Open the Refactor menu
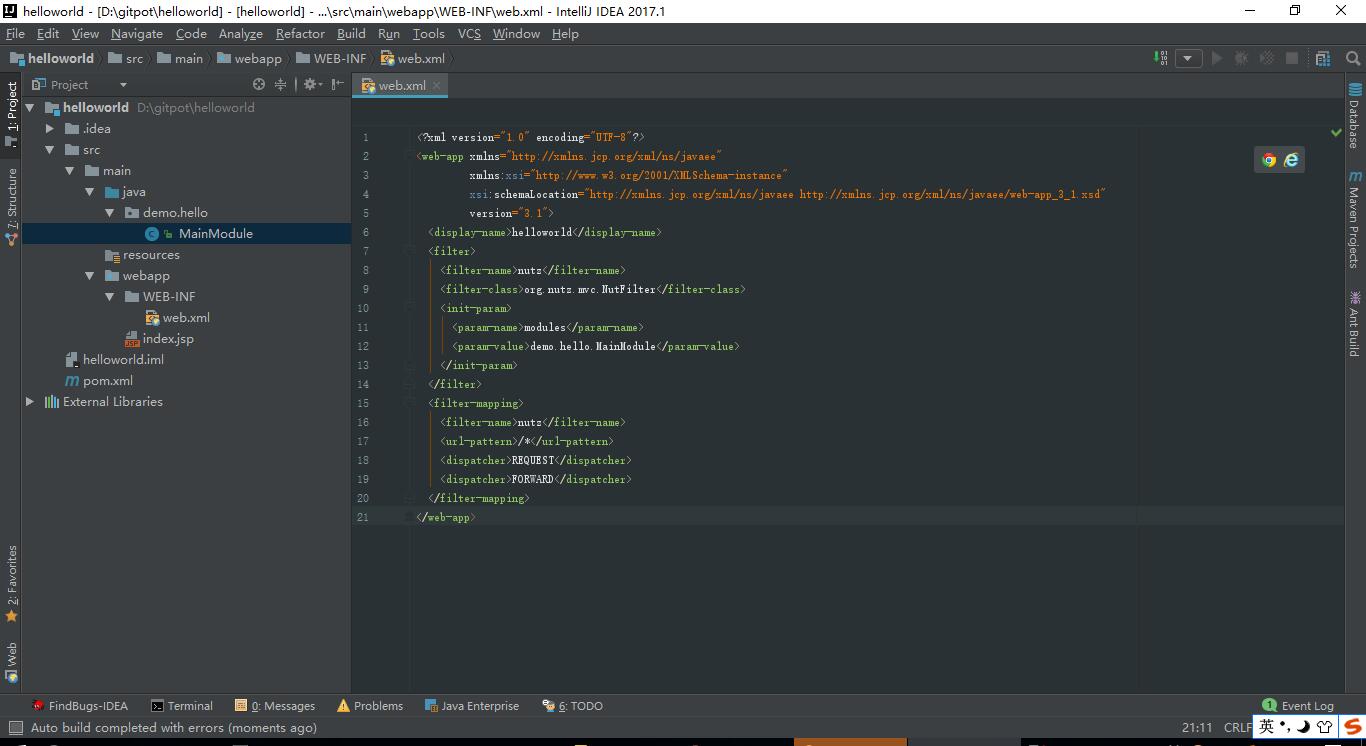Viewport: 1366px width, 746px height. (300, 34)
